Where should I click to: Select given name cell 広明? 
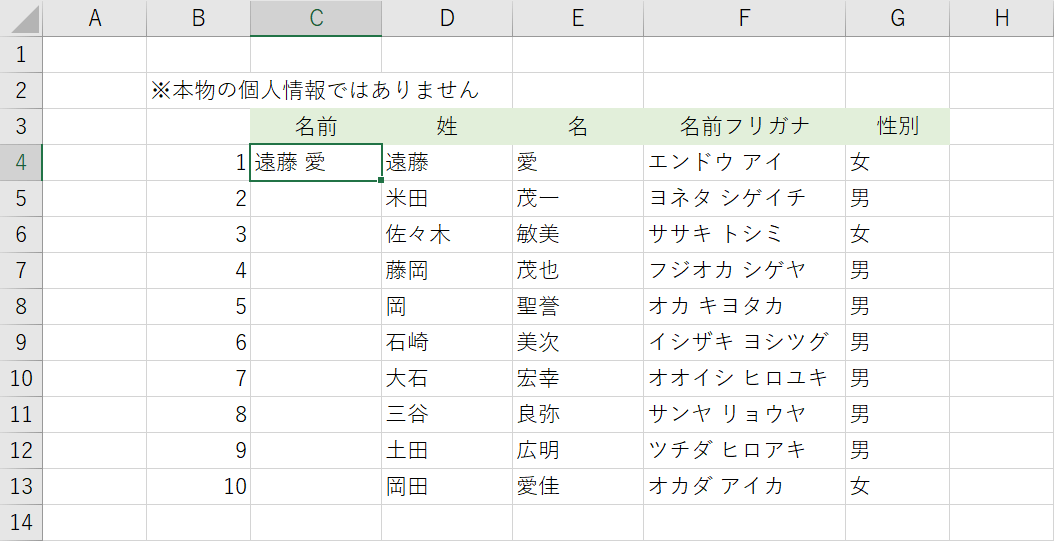click(578, 451)
